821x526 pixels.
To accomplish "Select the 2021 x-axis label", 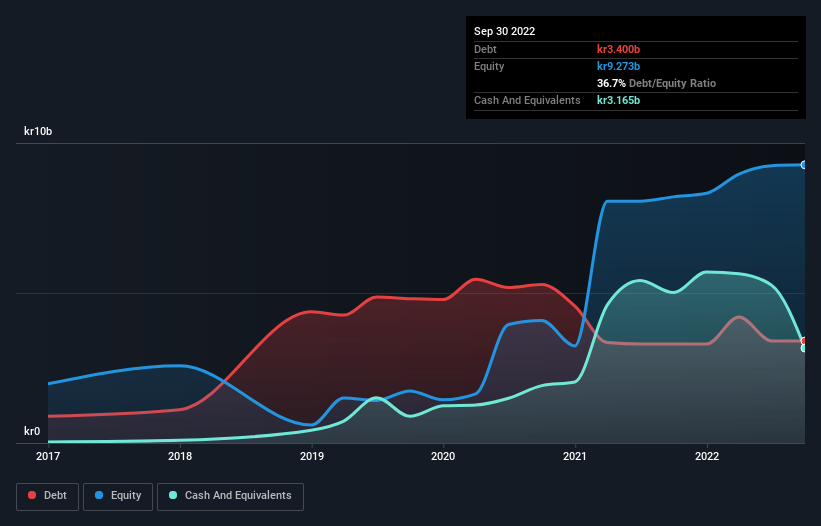I will tap(575, 456).
